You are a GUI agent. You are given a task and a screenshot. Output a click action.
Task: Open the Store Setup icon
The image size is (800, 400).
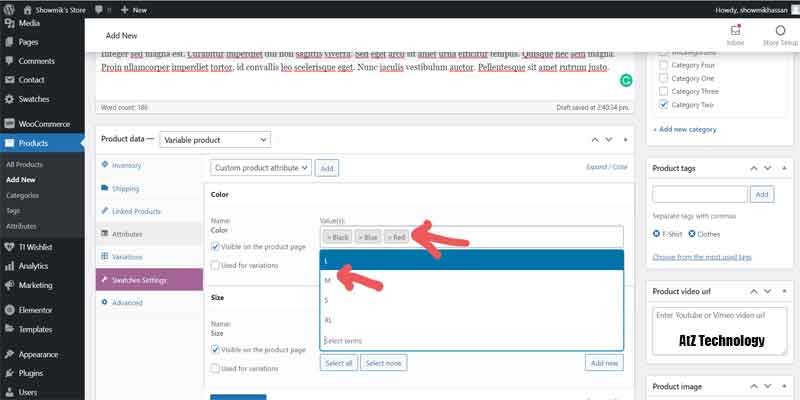click(779, 30)
